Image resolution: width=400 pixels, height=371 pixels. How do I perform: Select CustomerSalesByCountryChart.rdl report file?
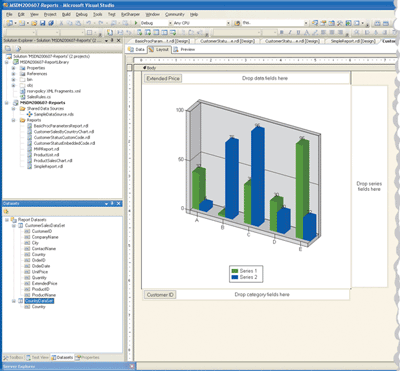[x=64, y=132]
